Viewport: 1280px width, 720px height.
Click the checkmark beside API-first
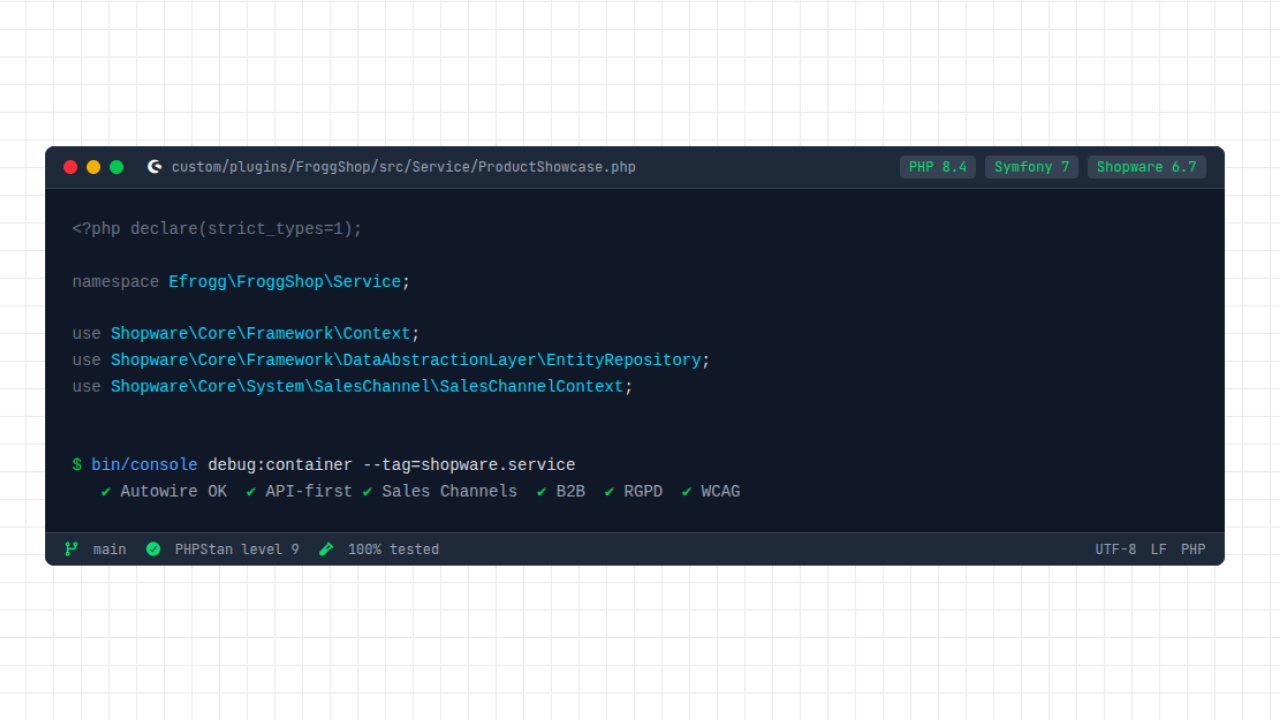point(250,491)
